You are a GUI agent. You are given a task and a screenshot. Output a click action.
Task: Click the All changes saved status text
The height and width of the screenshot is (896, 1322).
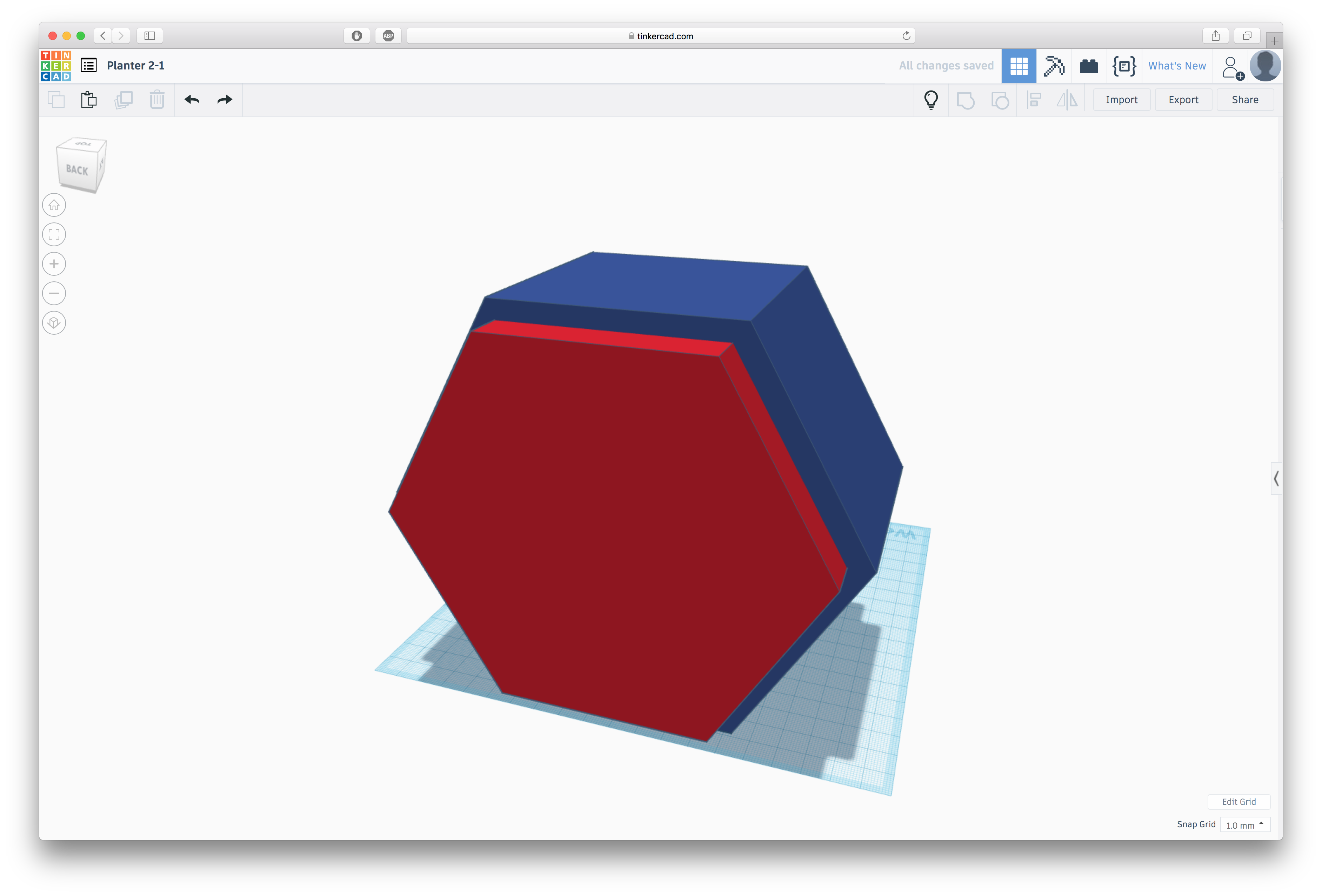[x=946, y=66]
